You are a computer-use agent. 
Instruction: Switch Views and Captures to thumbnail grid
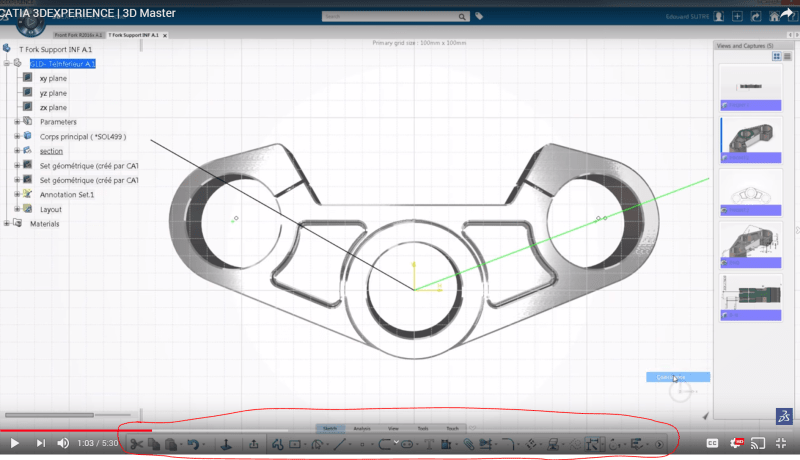775,57
